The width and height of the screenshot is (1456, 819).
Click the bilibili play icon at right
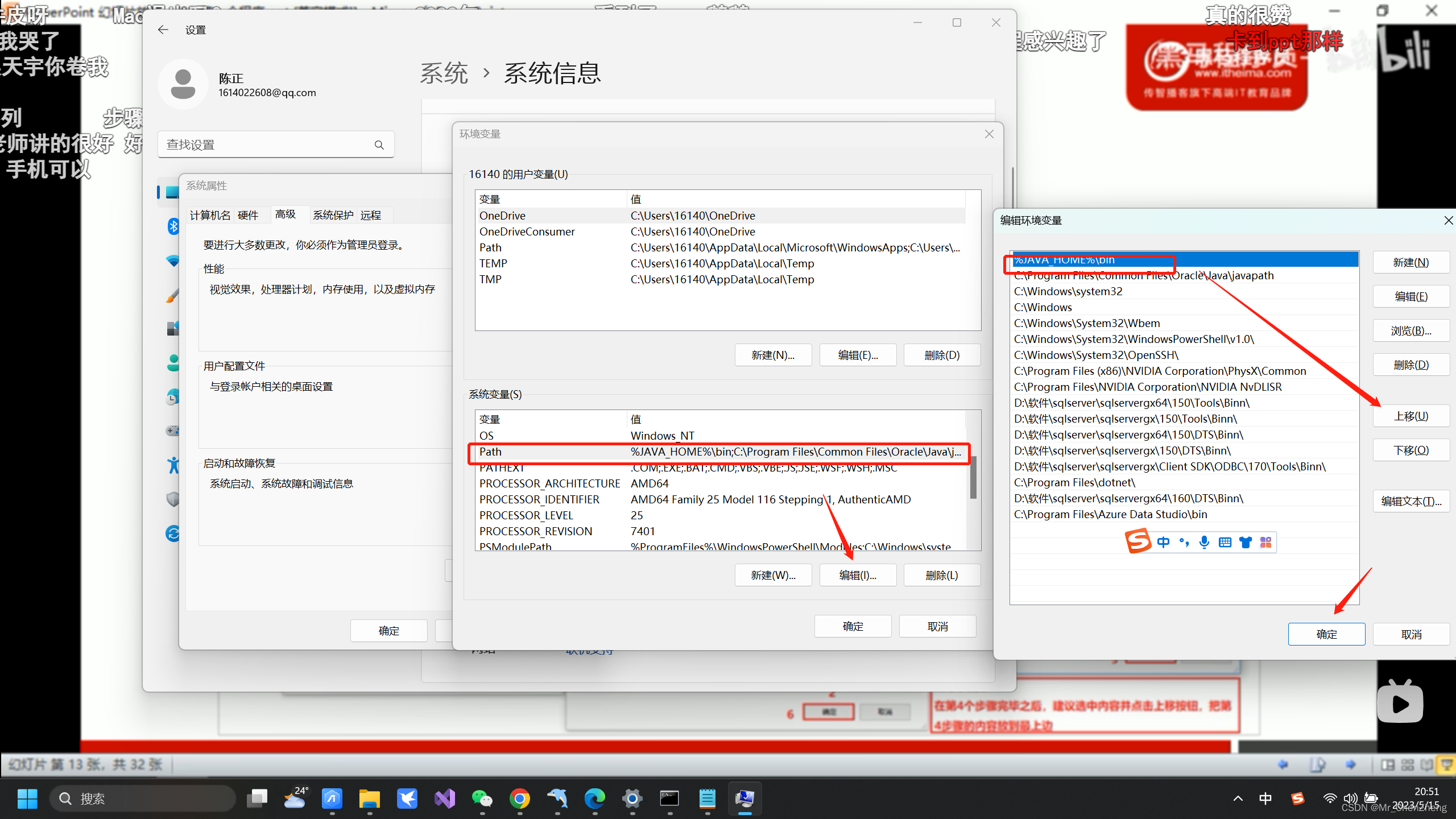click(1400, 702)
